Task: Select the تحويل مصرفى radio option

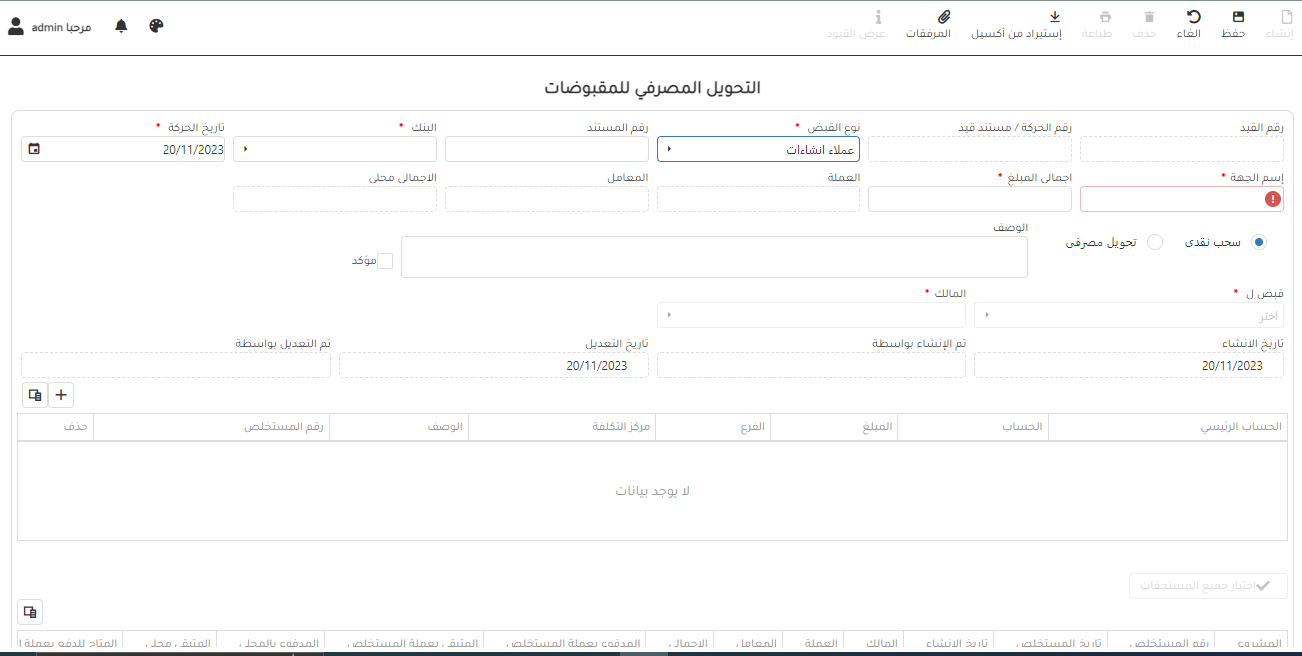Action: (1155, 242)
